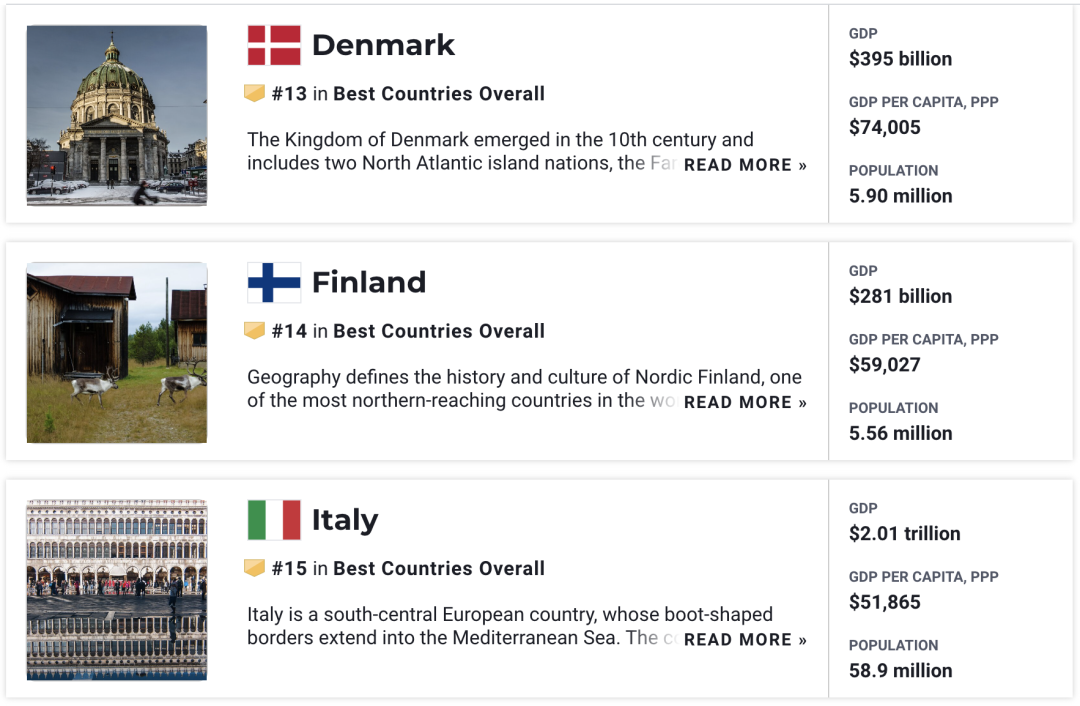The image size is (1080, 706).
Task: Click Italy's 58.9 million population value
Action: pyautogui.click(x=900, y=671)
